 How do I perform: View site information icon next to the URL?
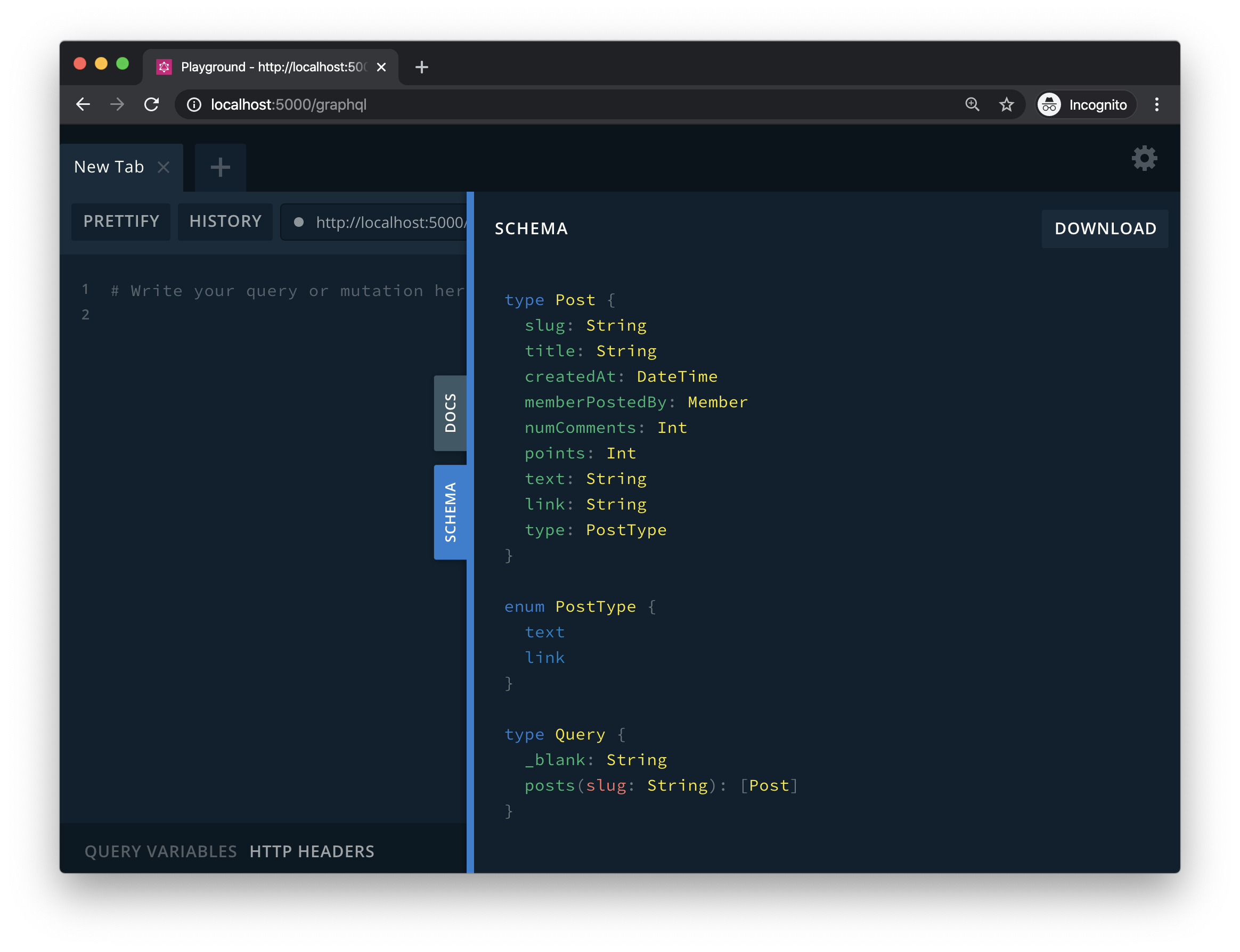(194, 104)
